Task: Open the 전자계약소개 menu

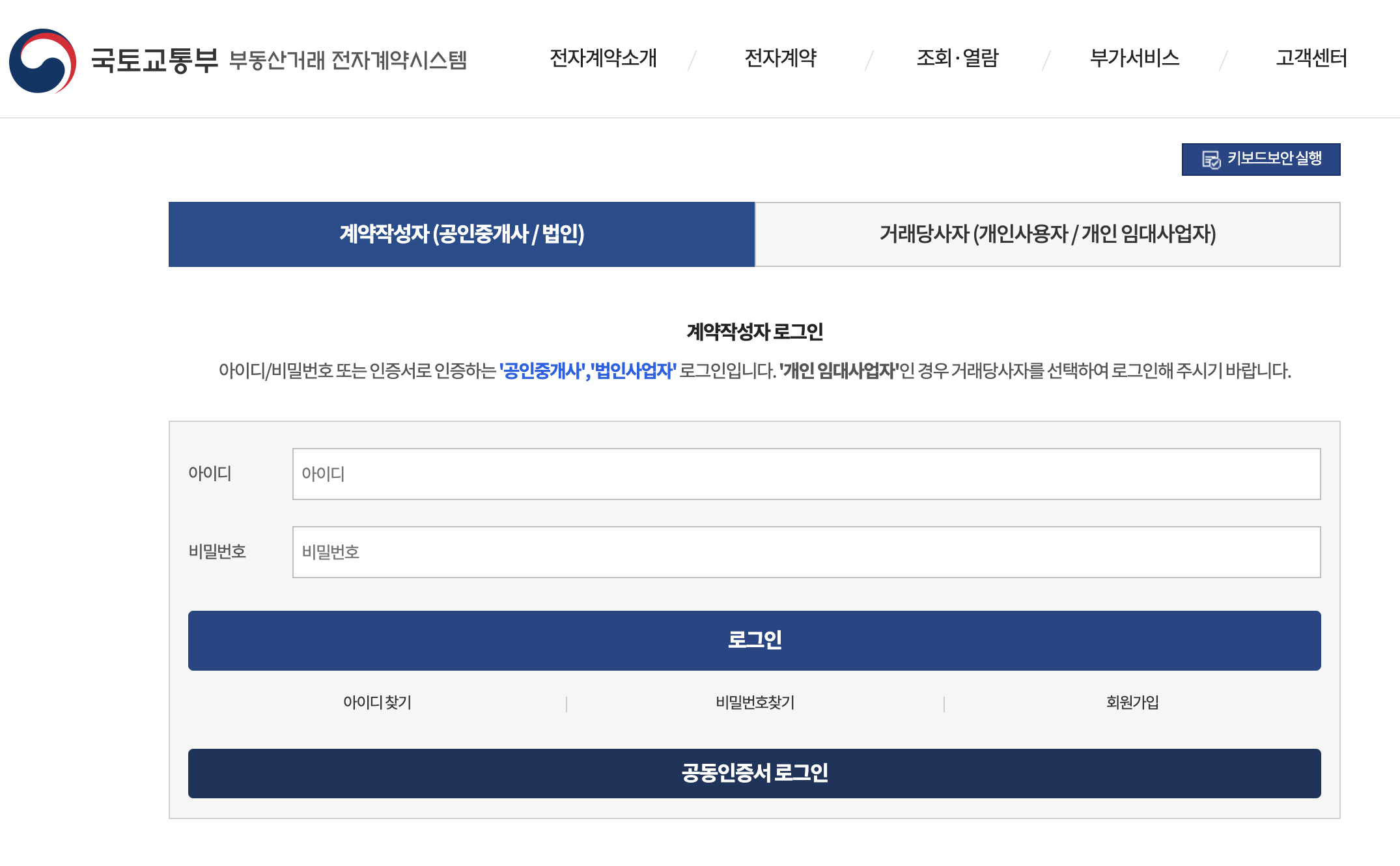Action: (602, 59)
